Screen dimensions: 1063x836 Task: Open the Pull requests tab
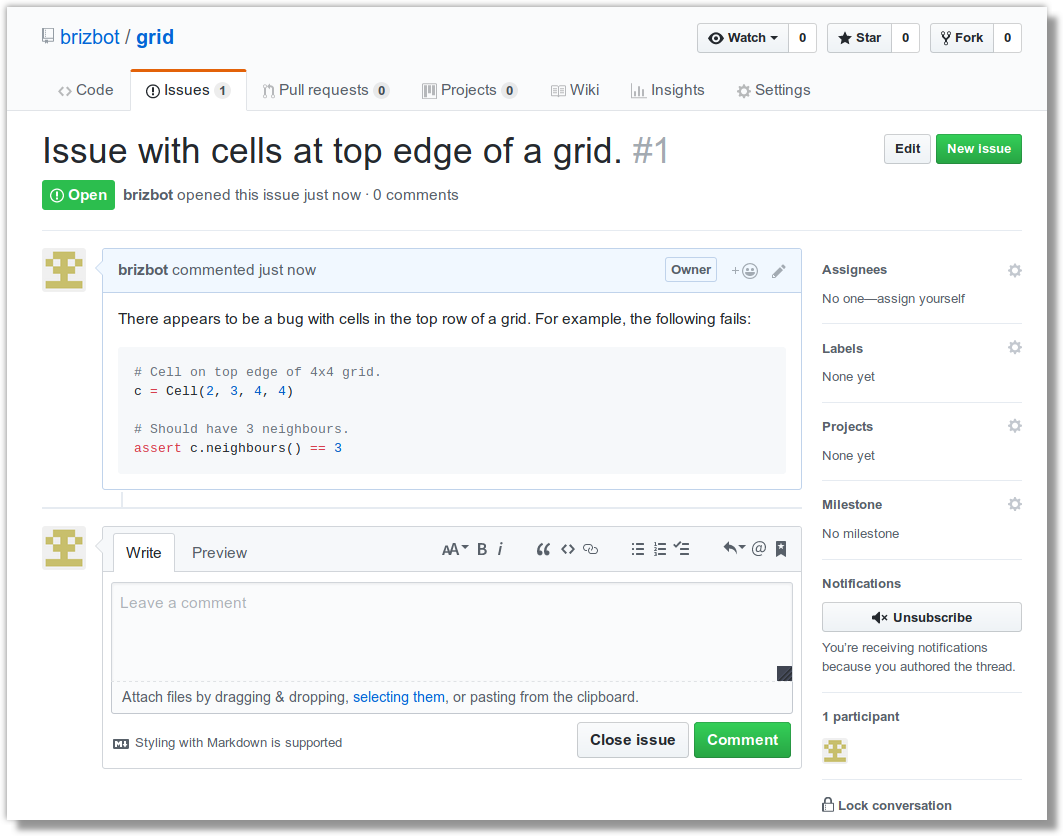tap(324, 90)
